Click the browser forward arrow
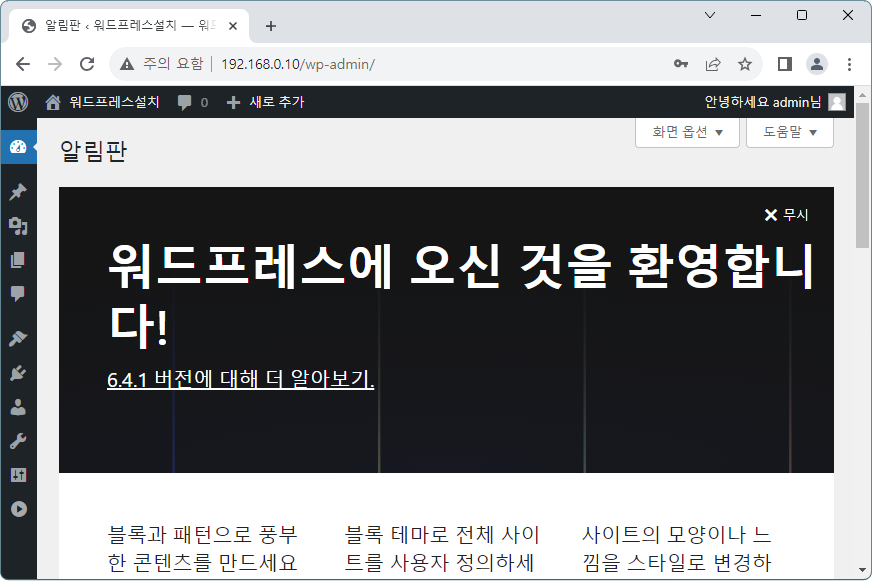872x581 pixels. coord(54,64)
